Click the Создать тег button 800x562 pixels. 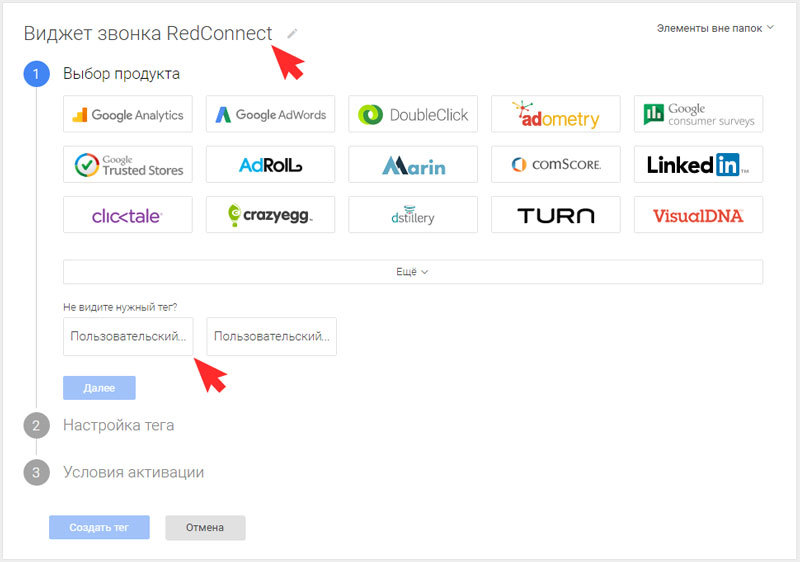click(99, 527)
